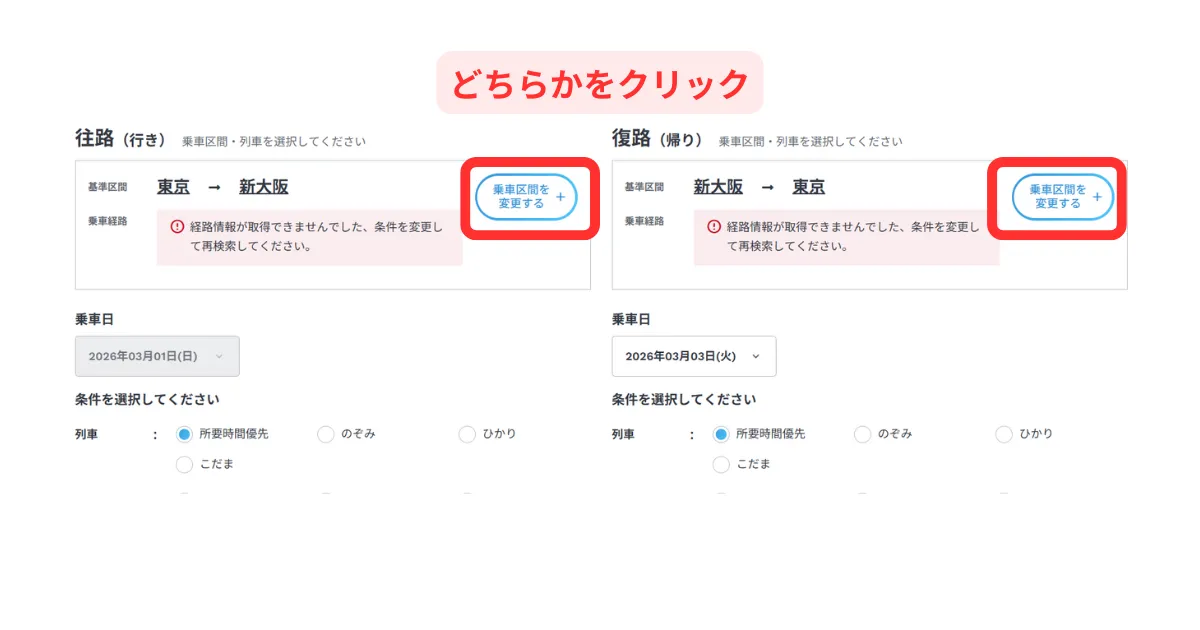Open the 2026年03月03日(火) return date dropdown
The image size is (1200, 630).
click(693, 356)
